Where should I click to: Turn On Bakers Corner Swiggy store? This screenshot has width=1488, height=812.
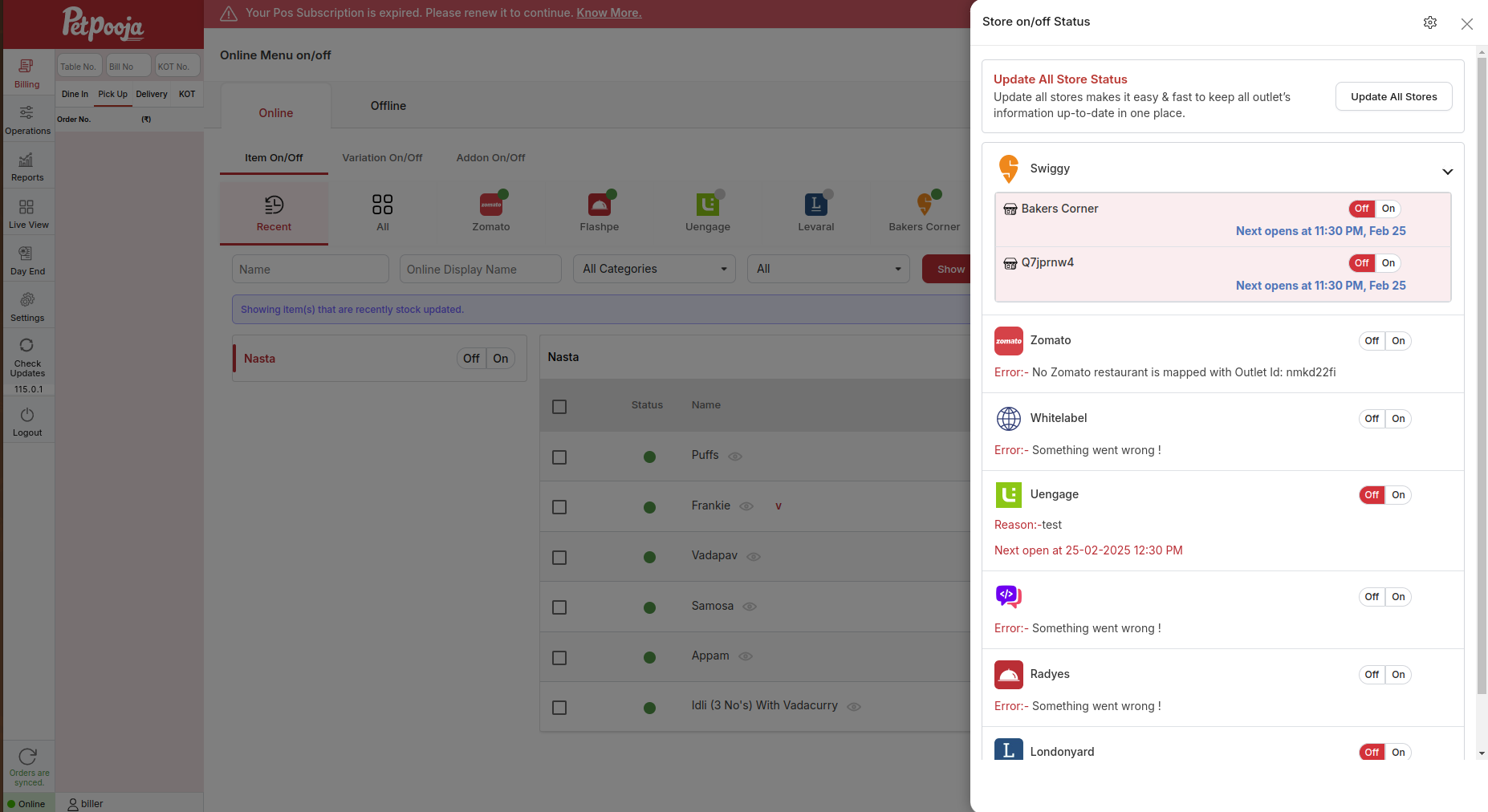pos(1388,209)
